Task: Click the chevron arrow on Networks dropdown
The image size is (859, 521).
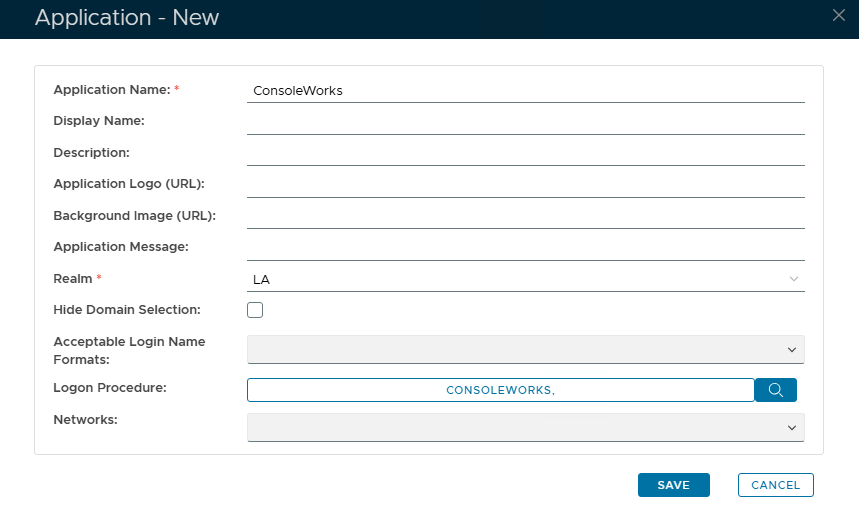Action: tap(792, 427)
